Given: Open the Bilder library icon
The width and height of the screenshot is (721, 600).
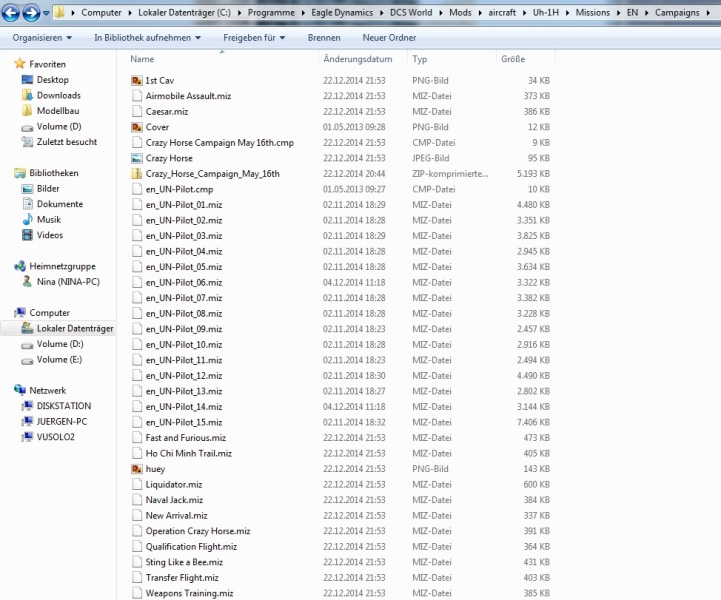Looking at the screenshot, I should (x=27, y=189).
